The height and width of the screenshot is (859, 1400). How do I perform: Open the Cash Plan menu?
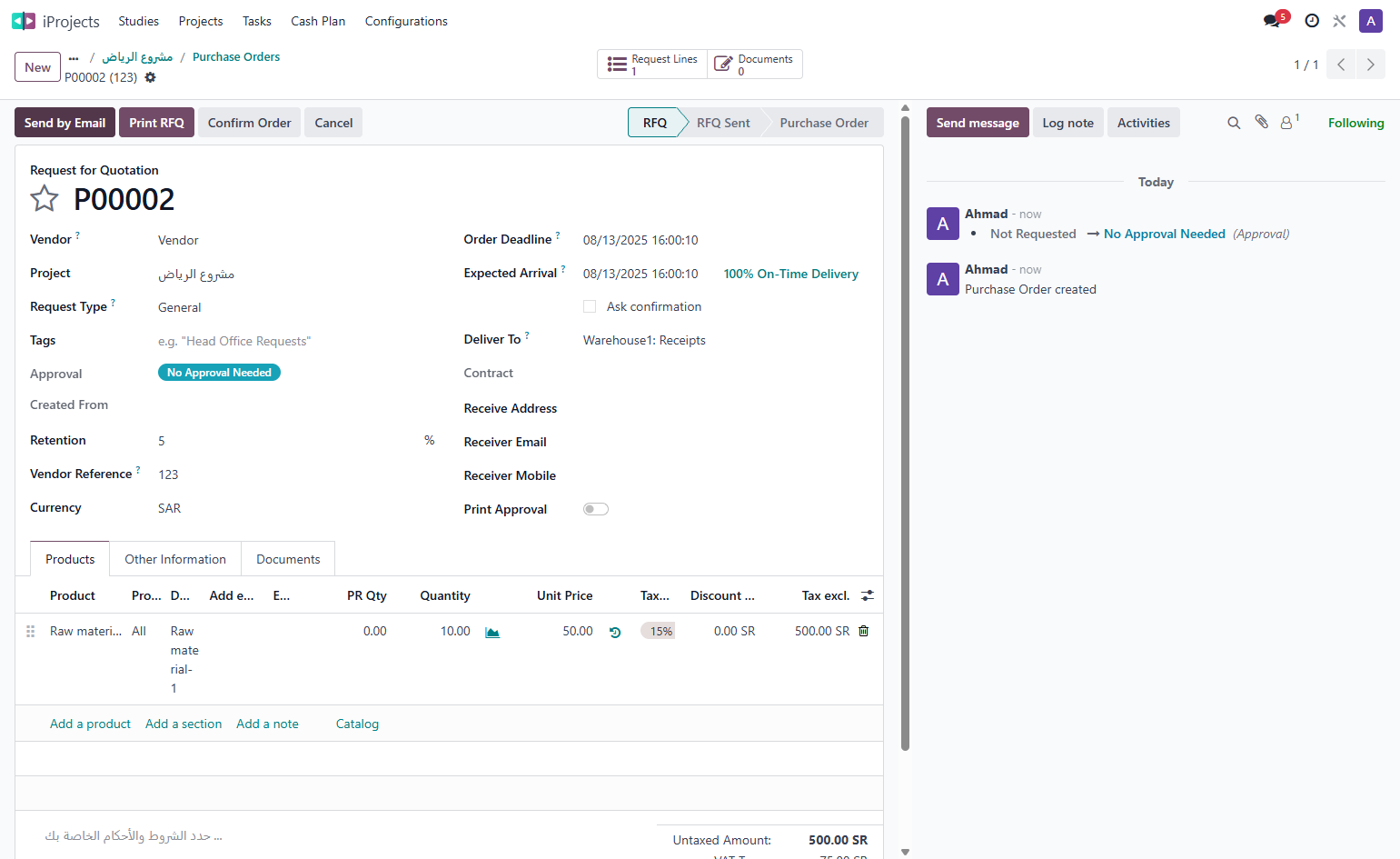(x=318, y=21)
